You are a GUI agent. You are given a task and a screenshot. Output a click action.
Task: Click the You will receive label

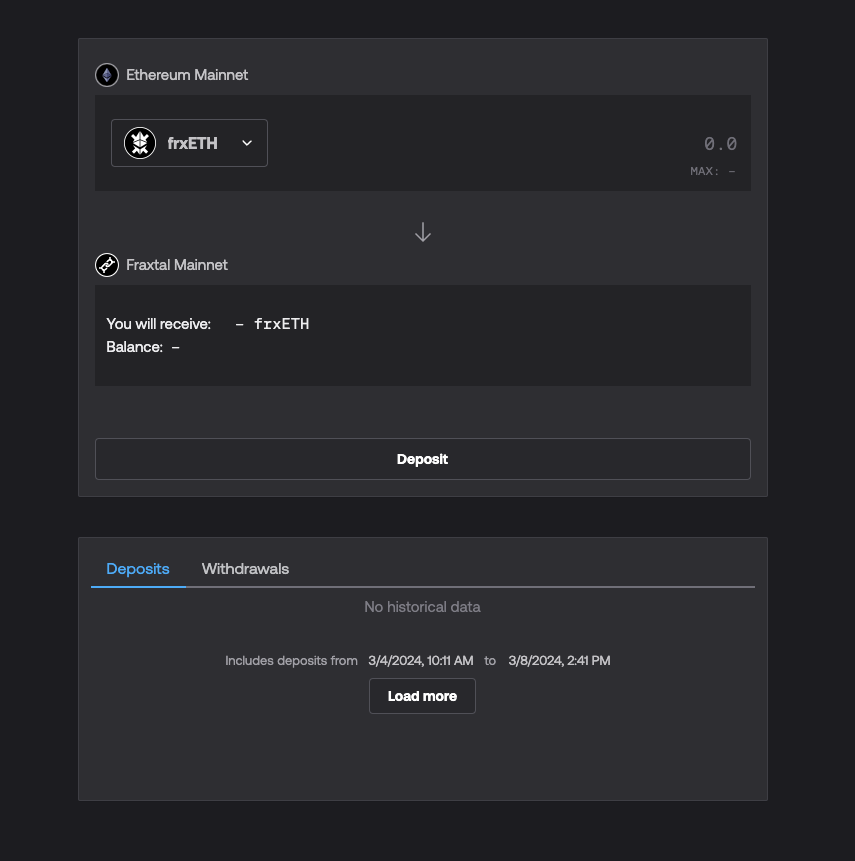[159, 324]
